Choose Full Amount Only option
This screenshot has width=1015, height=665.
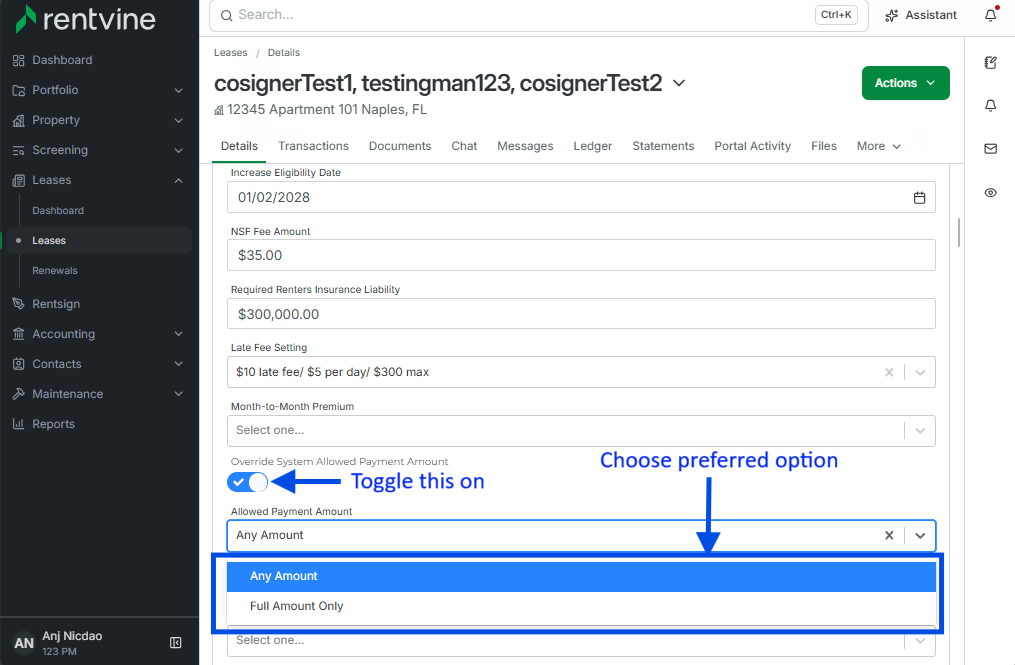click(581, 606)
